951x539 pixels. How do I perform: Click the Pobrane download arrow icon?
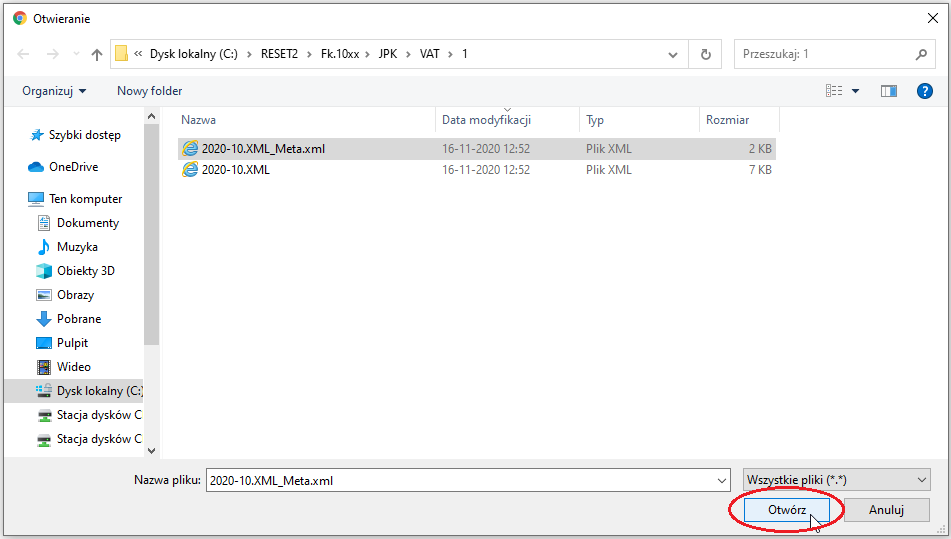(x=44, y=319)
